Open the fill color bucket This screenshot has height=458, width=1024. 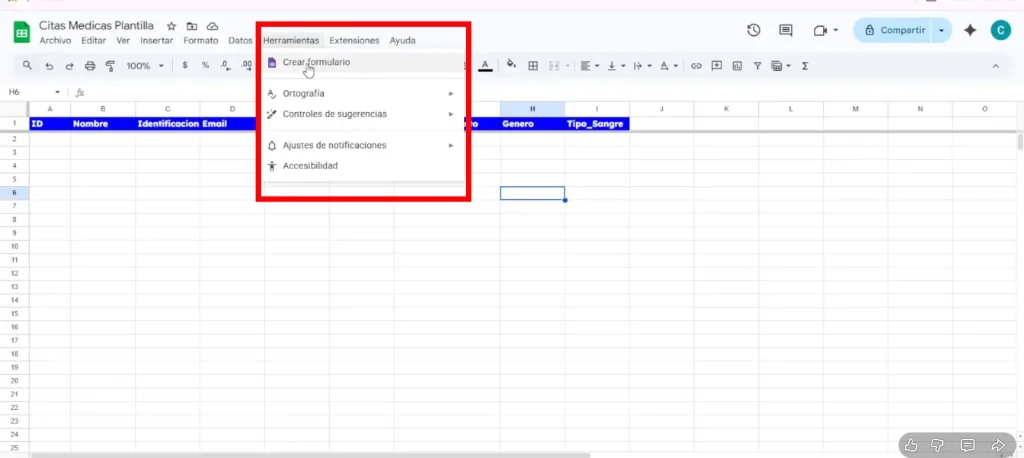point(511,65)
